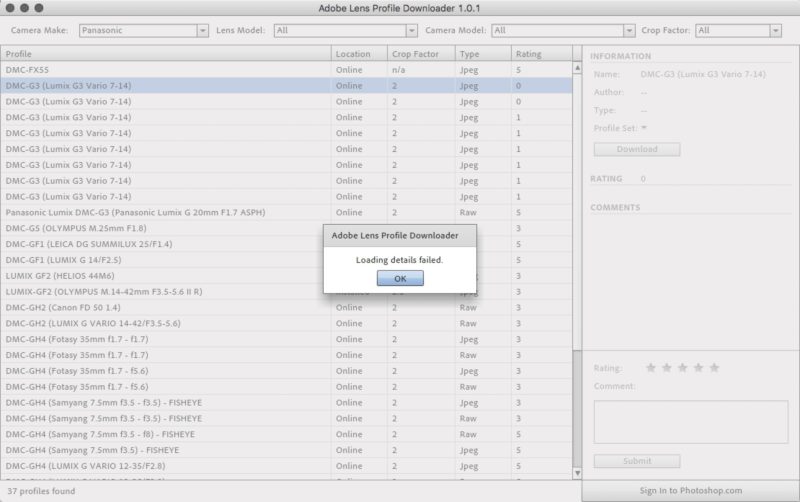Click the Name value DMC-G3 in Information panel
800x502 pixels.
[703, 74]
